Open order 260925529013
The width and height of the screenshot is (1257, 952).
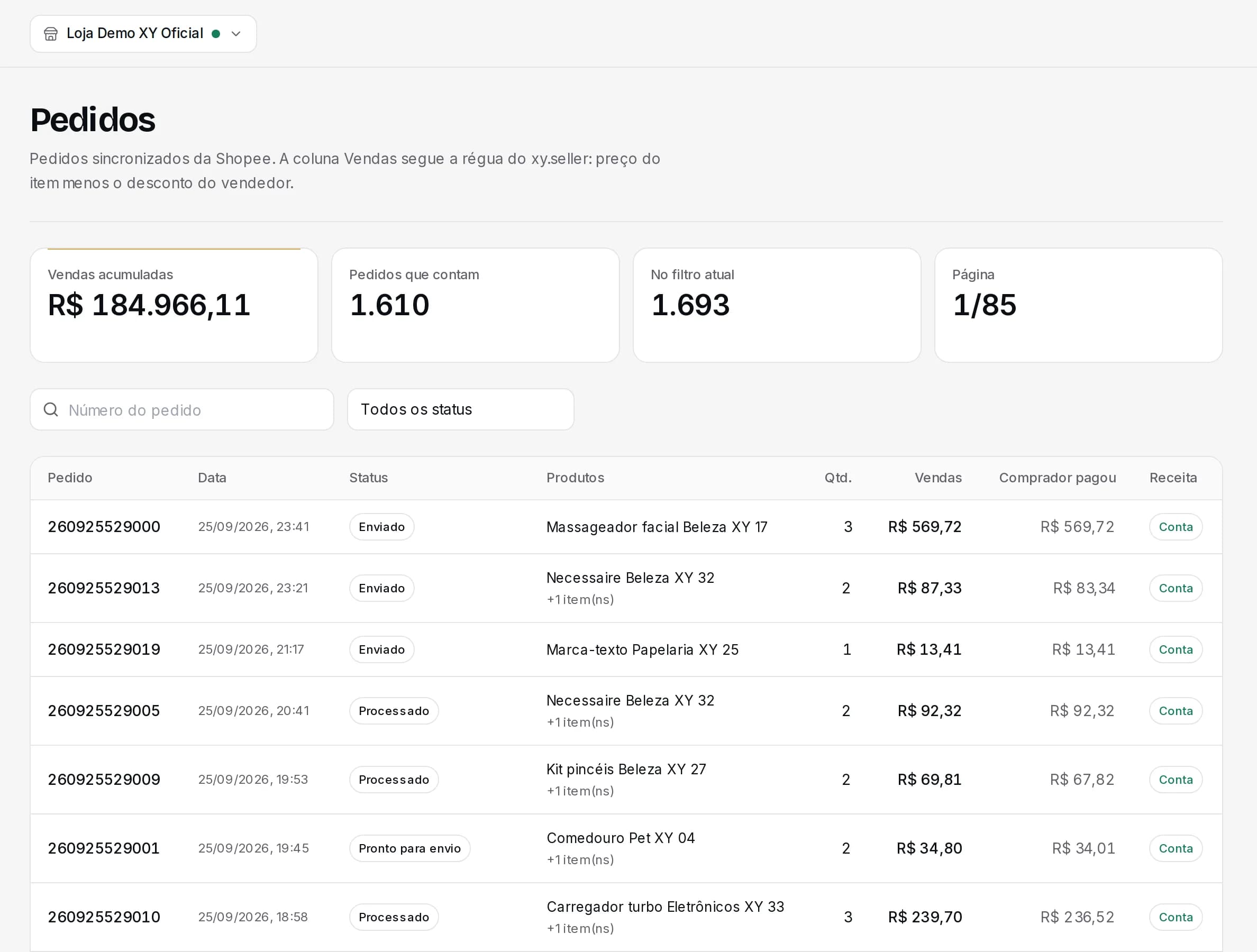pos(104,589)
